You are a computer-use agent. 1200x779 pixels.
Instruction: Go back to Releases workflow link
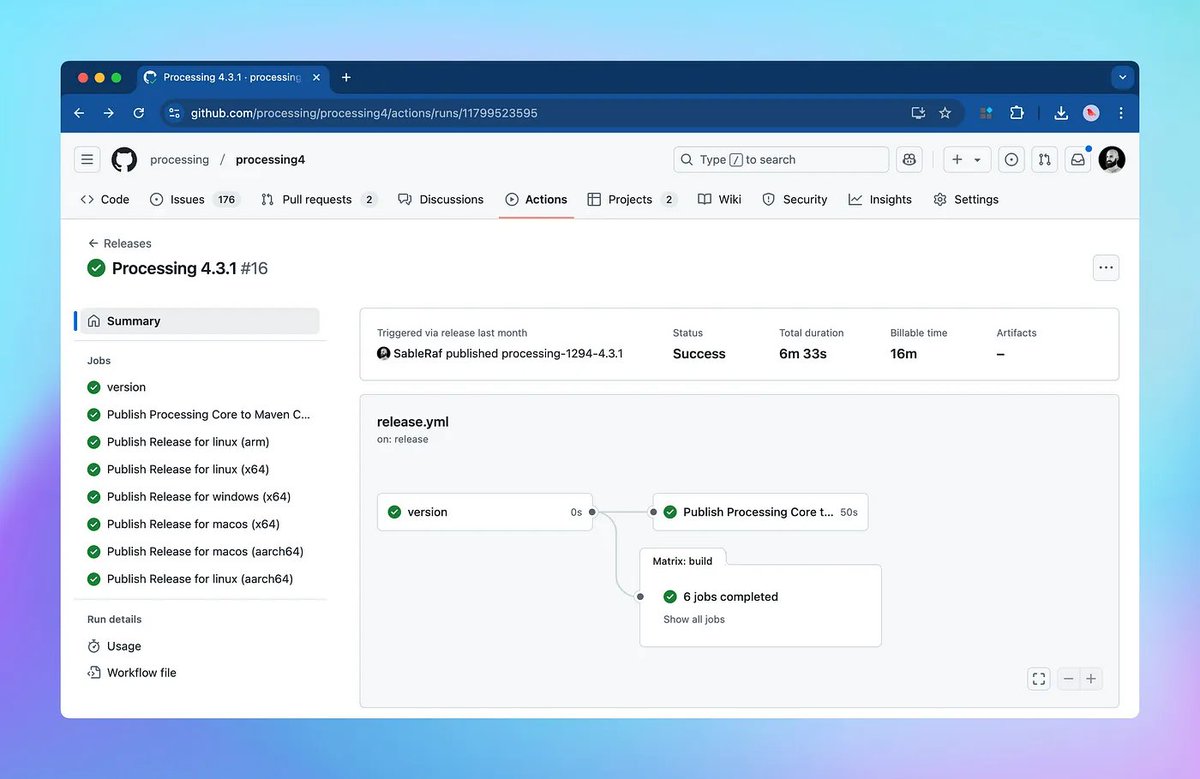coord(120,243)
